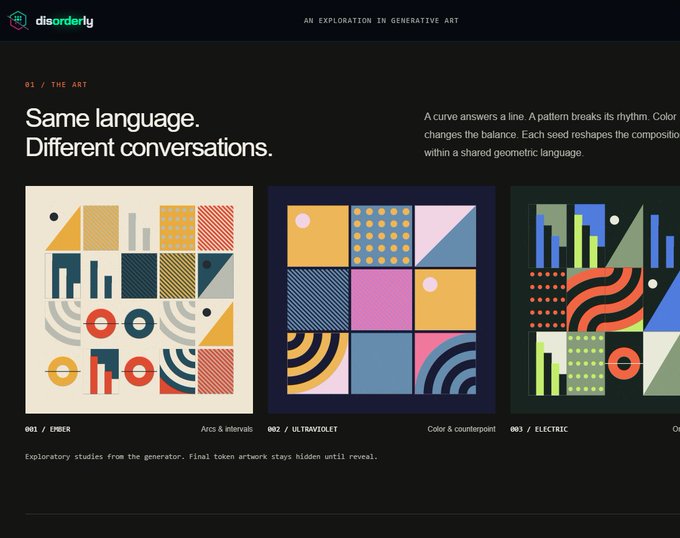
Task: Open the 001 Ember artwork thumbnail
Action: 139,300
